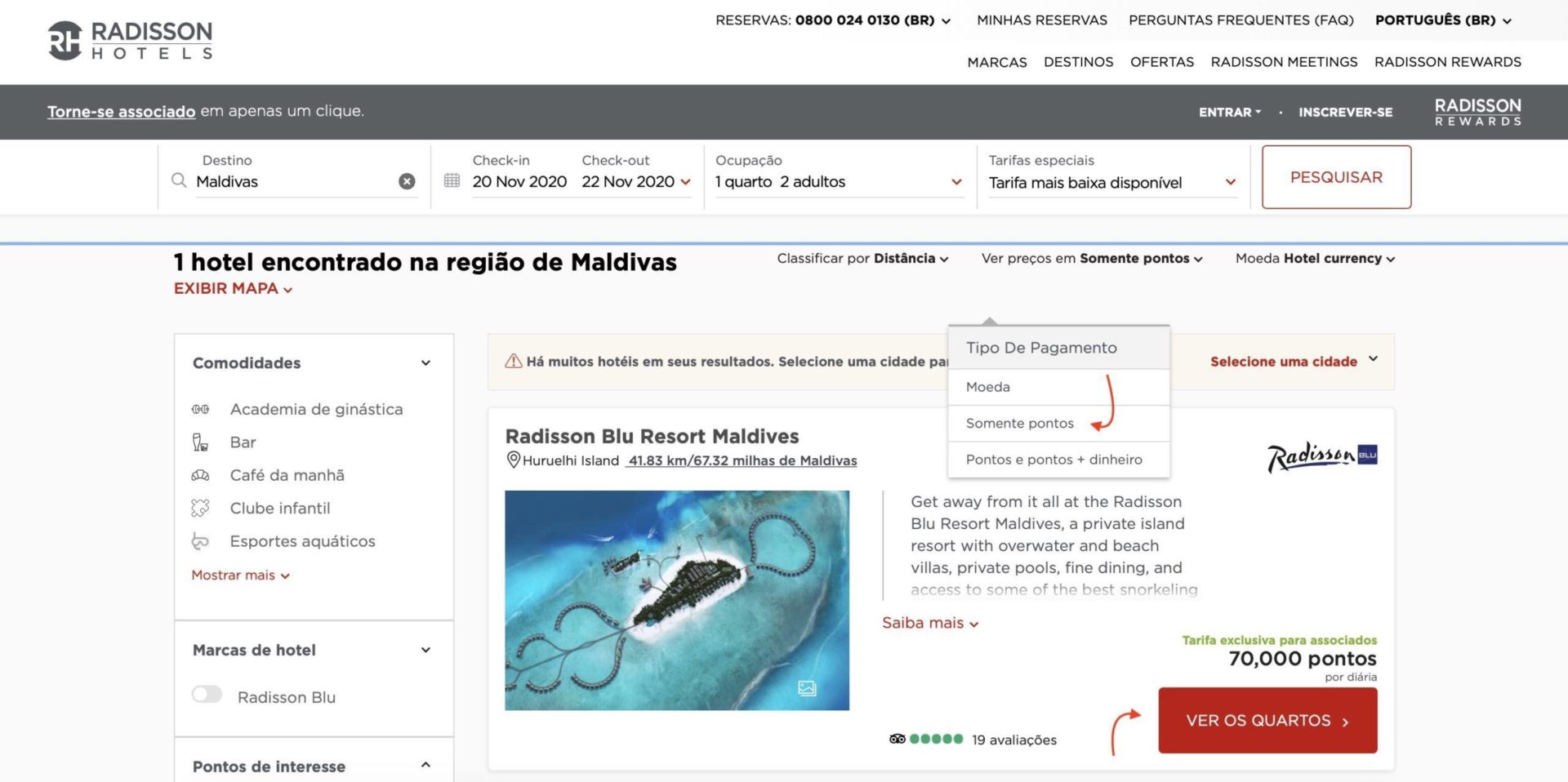The width and height of the screenshot is (1568, 782).
Task: Click the Café da manhã amenity filter label
Action: click(x=287, y=475)
